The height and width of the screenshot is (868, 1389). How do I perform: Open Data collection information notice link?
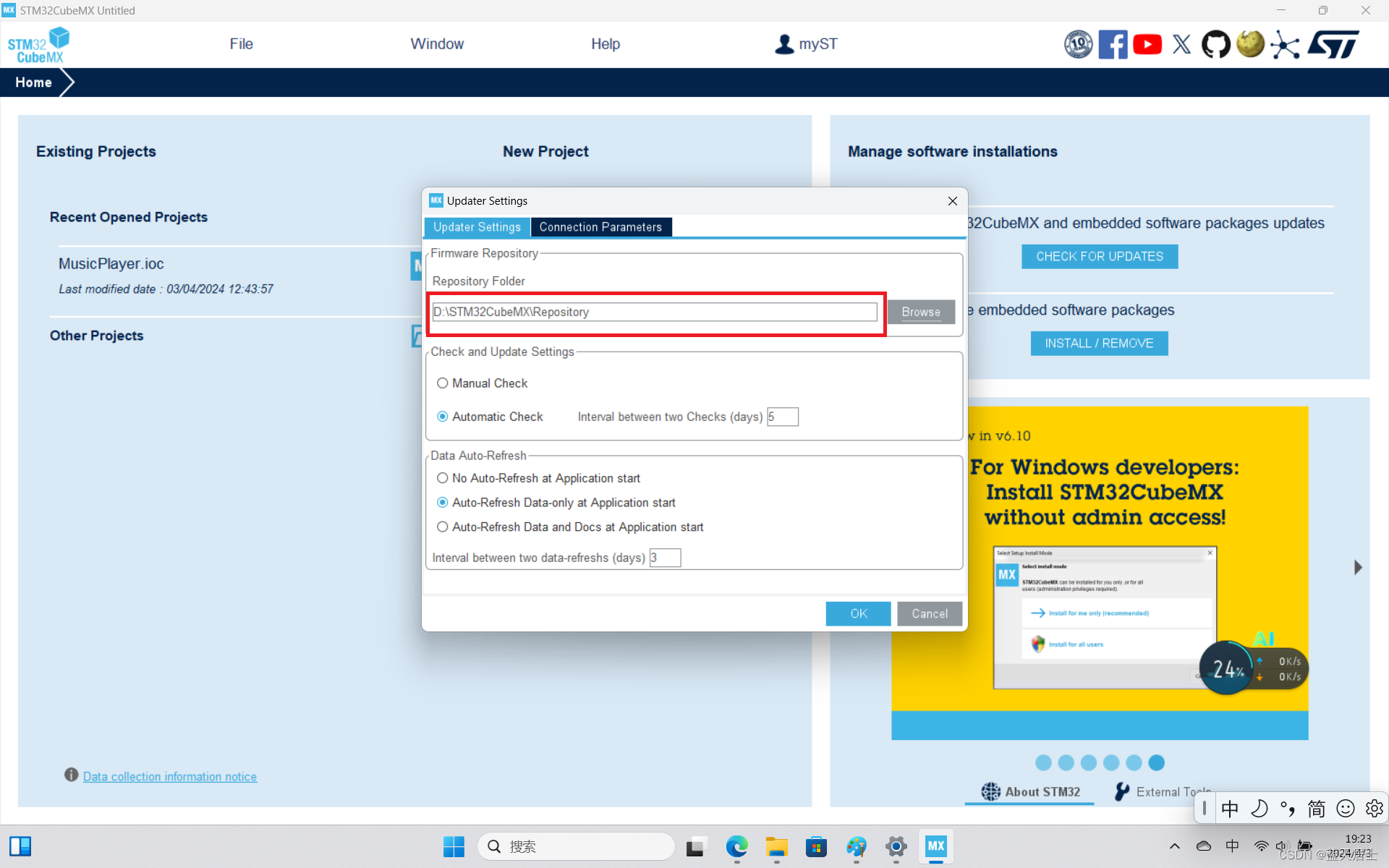[x=170, y=776]
